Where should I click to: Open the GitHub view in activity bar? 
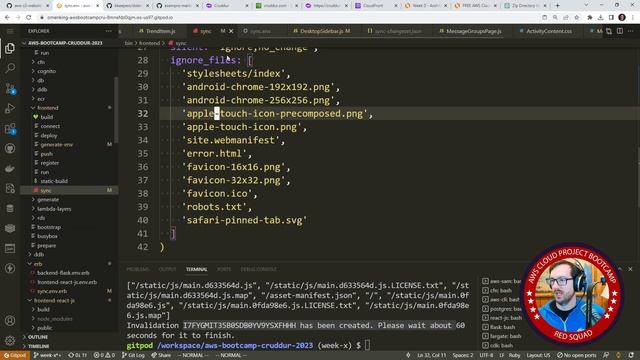(x=10, y=149)
